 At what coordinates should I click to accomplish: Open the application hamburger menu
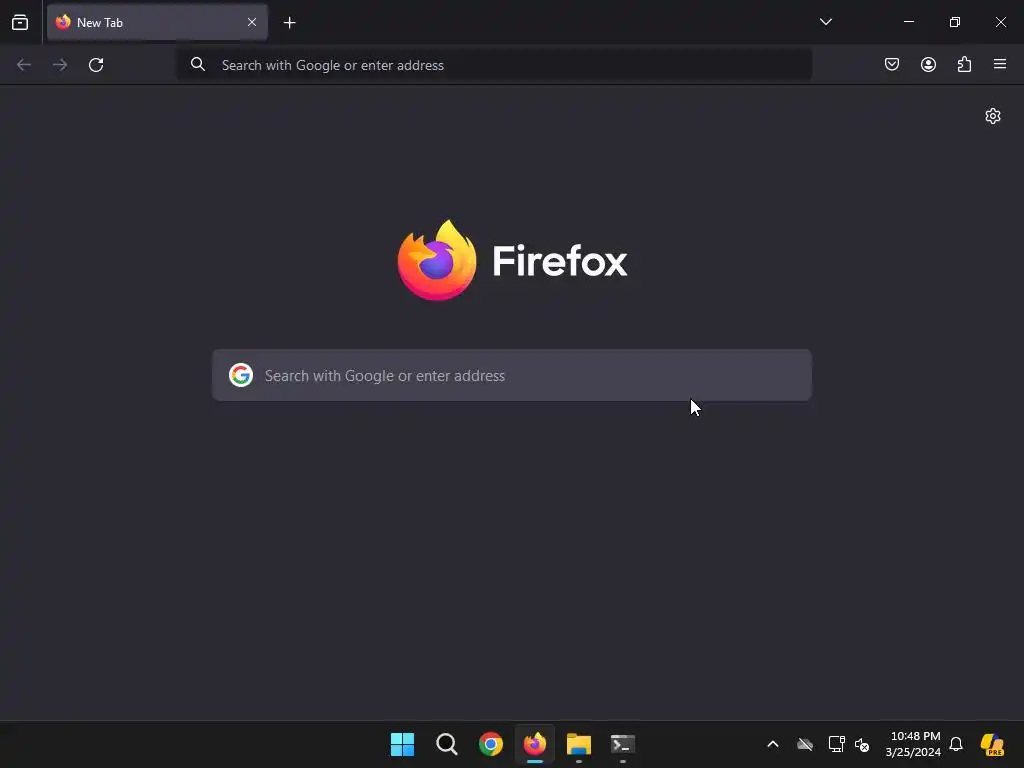[x=1000, y=64]
